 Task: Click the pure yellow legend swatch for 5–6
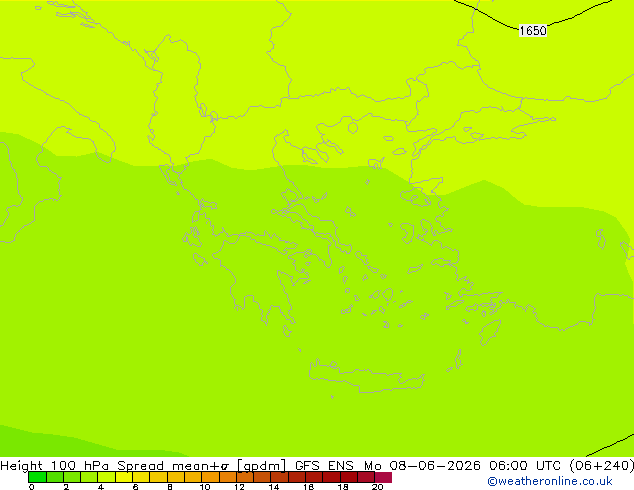(x=124, y=477)
